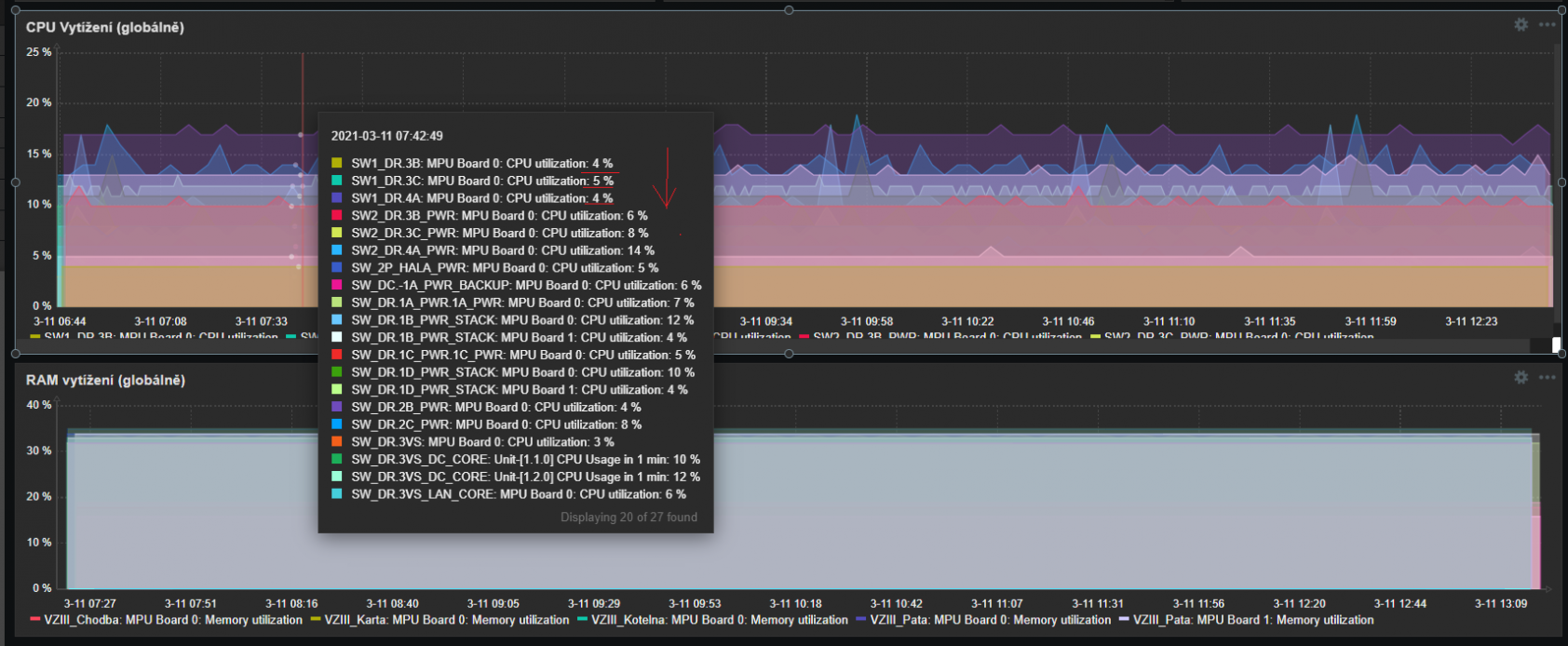Click the CPU Vytížení (globálně) widget title
This screenshot has height=646, width=1568.
[x=105, y=28]
